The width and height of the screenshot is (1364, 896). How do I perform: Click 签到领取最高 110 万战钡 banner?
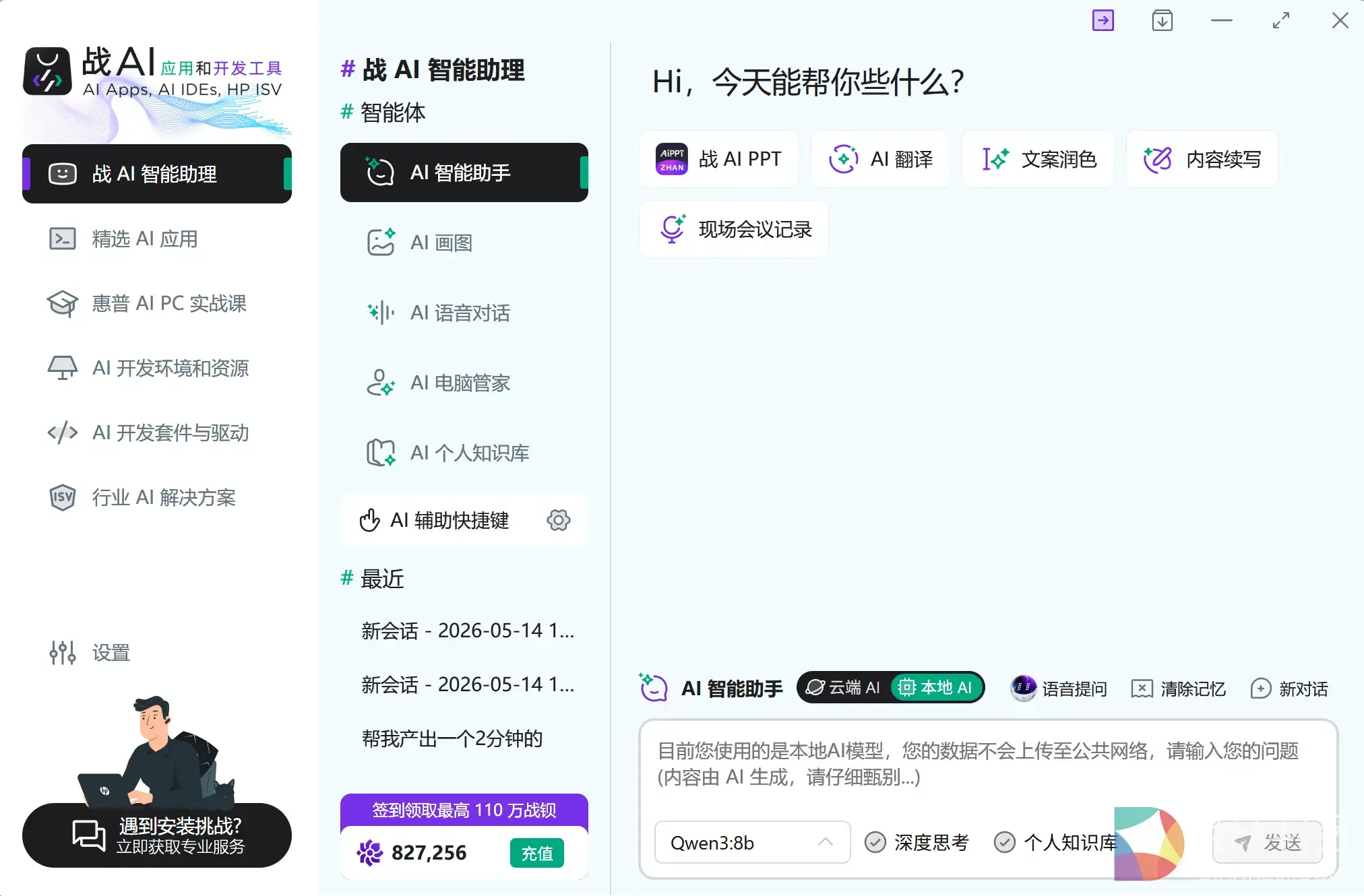click(464, 810)
